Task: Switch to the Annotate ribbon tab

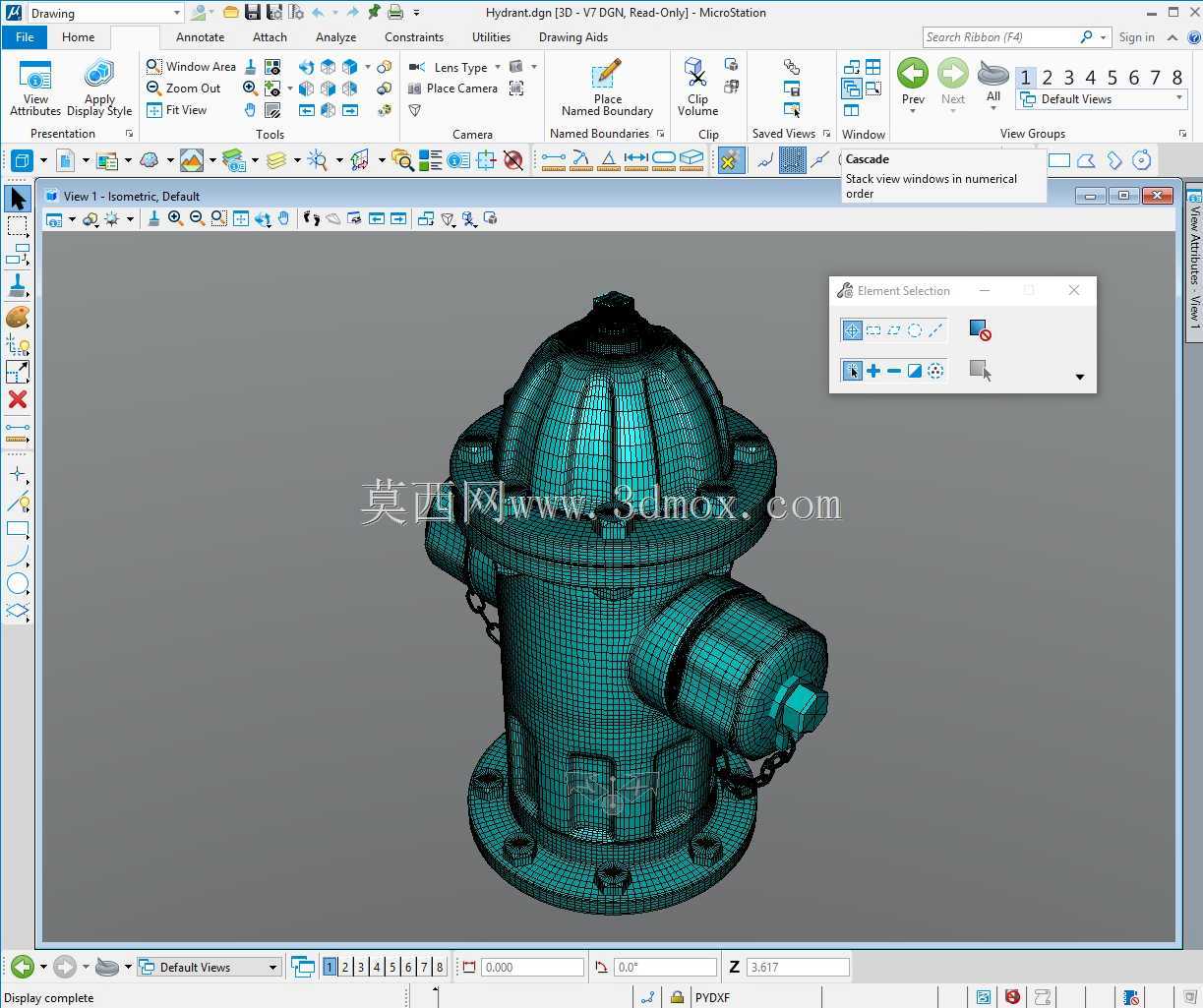Action: (x=200, y=37)
